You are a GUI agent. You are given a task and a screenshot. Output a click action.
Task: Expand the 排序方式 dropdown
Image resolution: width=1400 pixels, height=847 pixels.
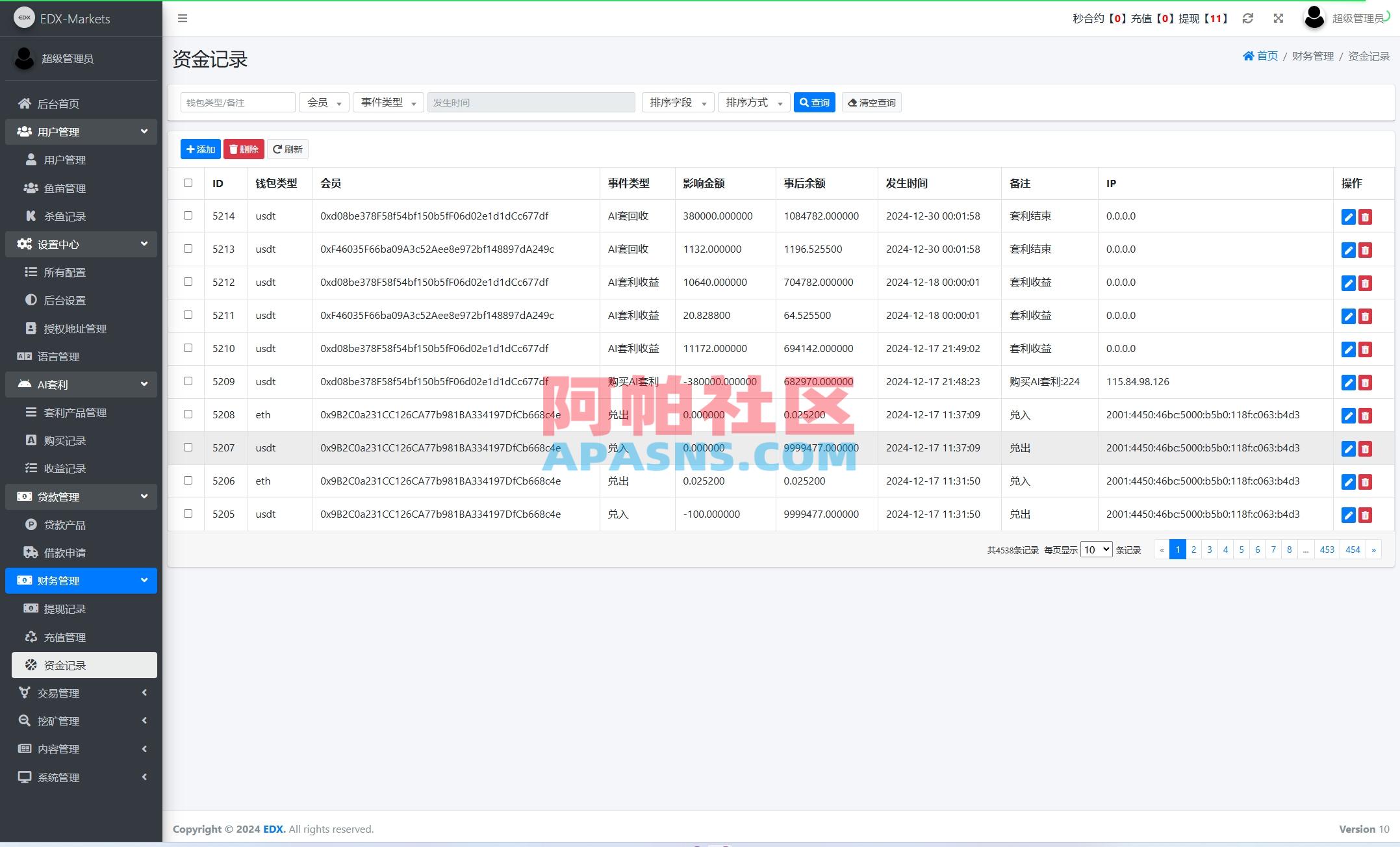pos(753,102)
